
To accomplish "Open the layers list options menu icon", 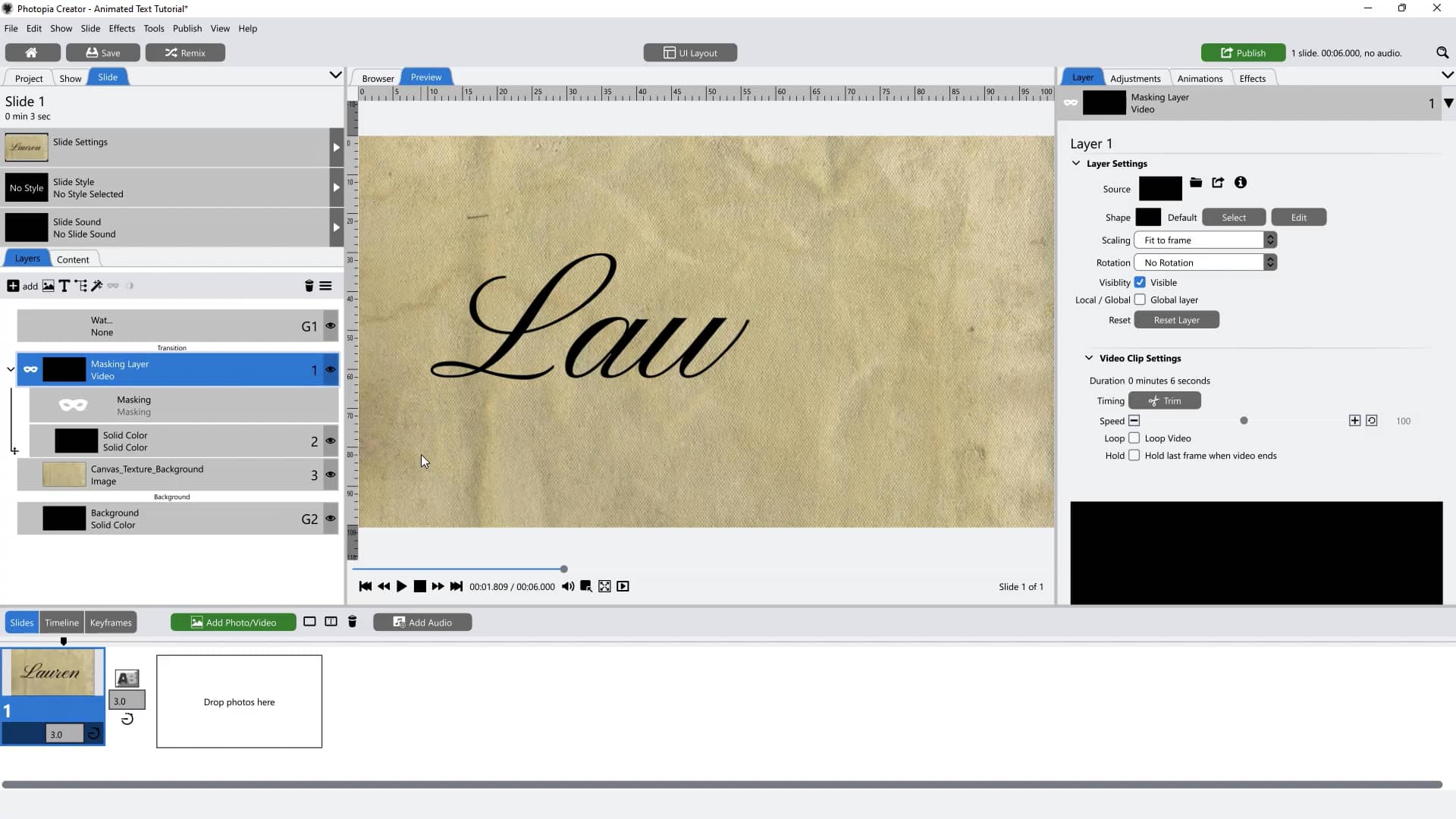I will (325, 286).
